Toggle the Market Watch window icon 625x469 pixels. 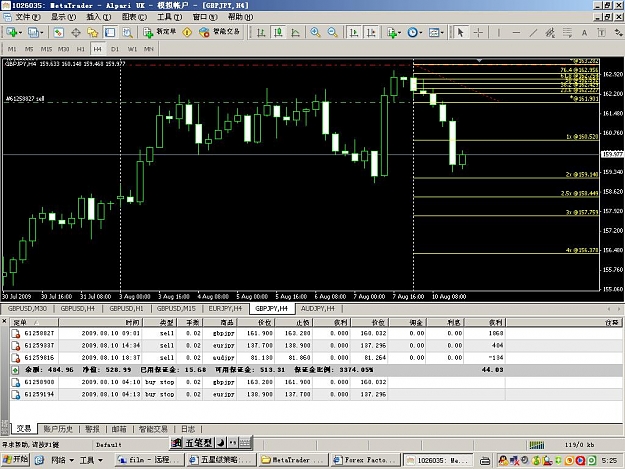pos(59,32)
